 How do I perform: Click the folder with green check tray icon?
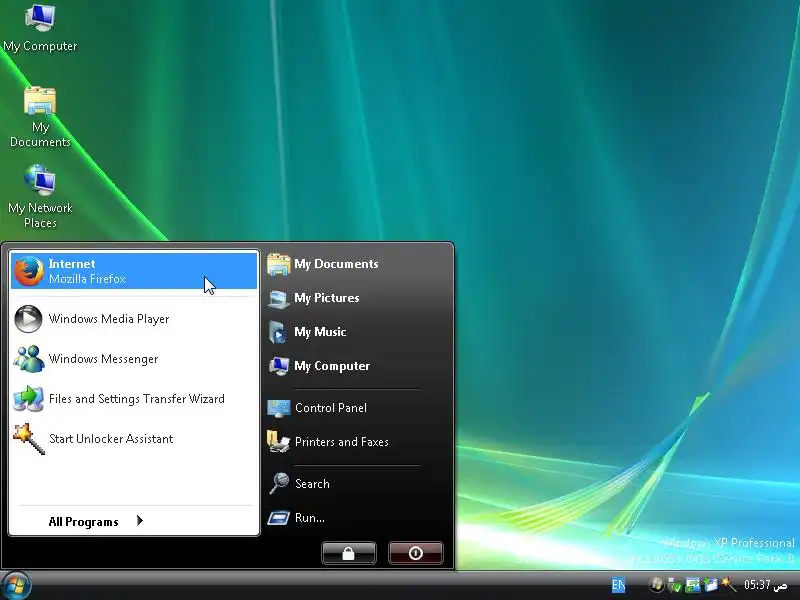coord(711,585)
